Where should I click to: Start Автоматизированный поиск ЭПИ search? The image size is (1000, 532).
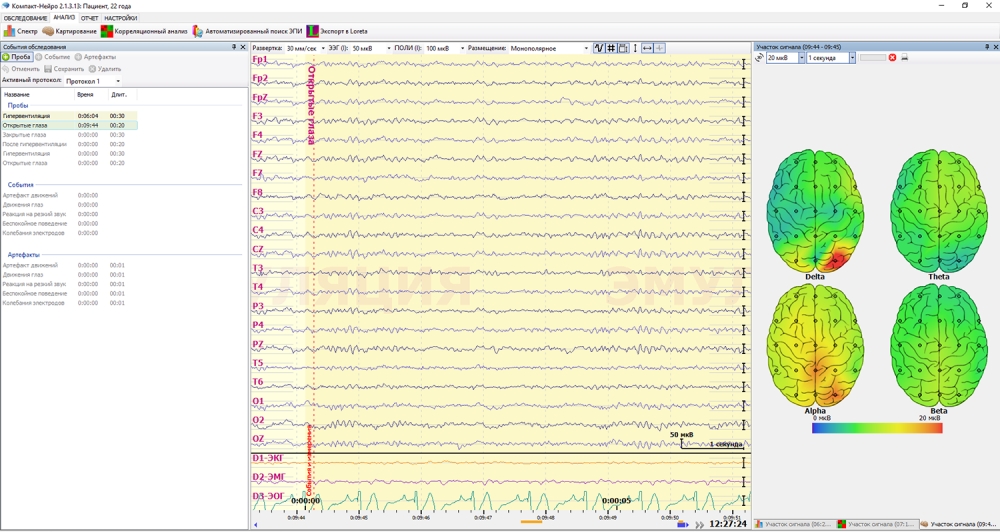point(247,31)
